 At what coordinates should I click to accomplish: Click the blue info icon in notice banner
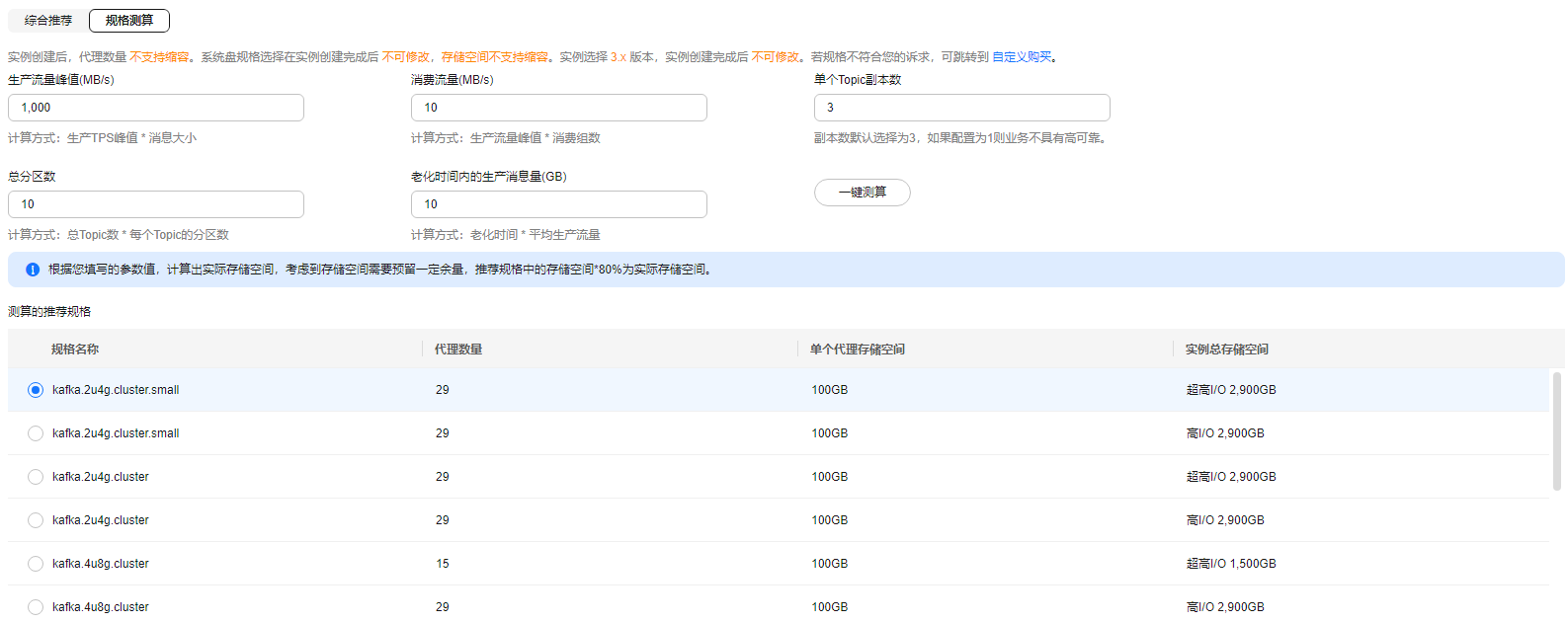click(x=33, y=270)
